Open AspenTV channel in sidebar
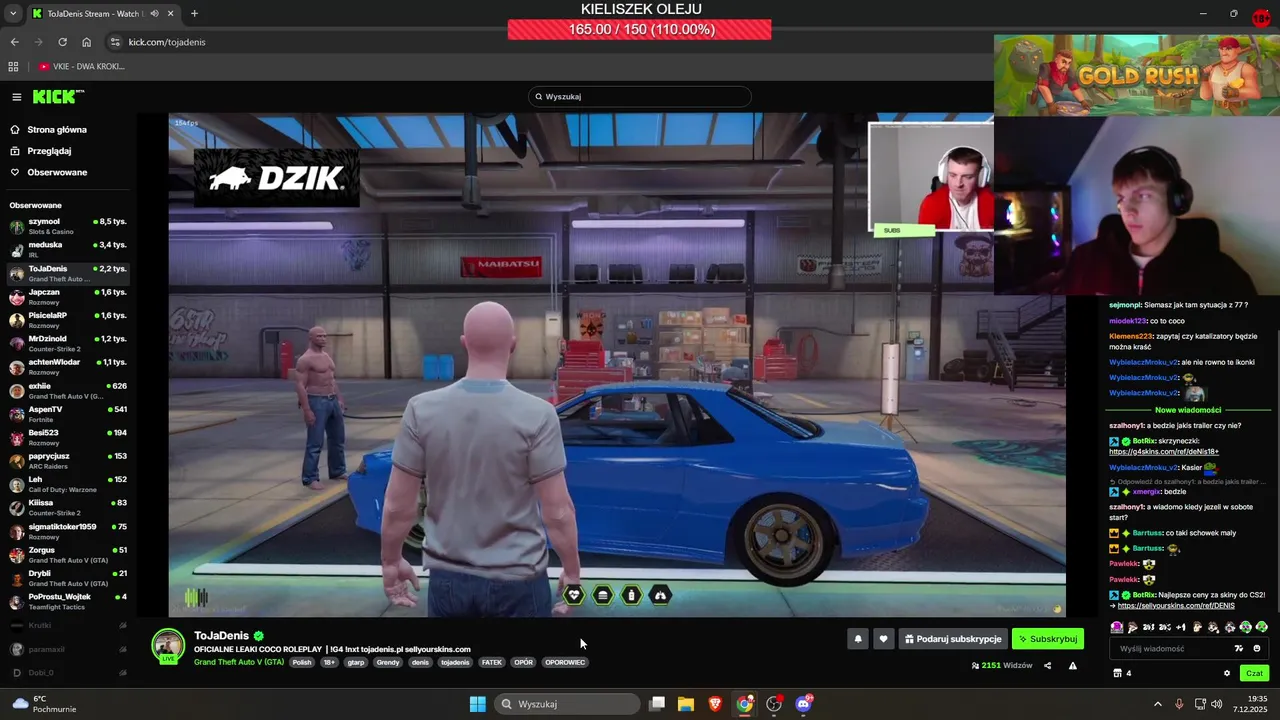The height and width of the screenshot is (720, 1280). click(x=68, y=414)
